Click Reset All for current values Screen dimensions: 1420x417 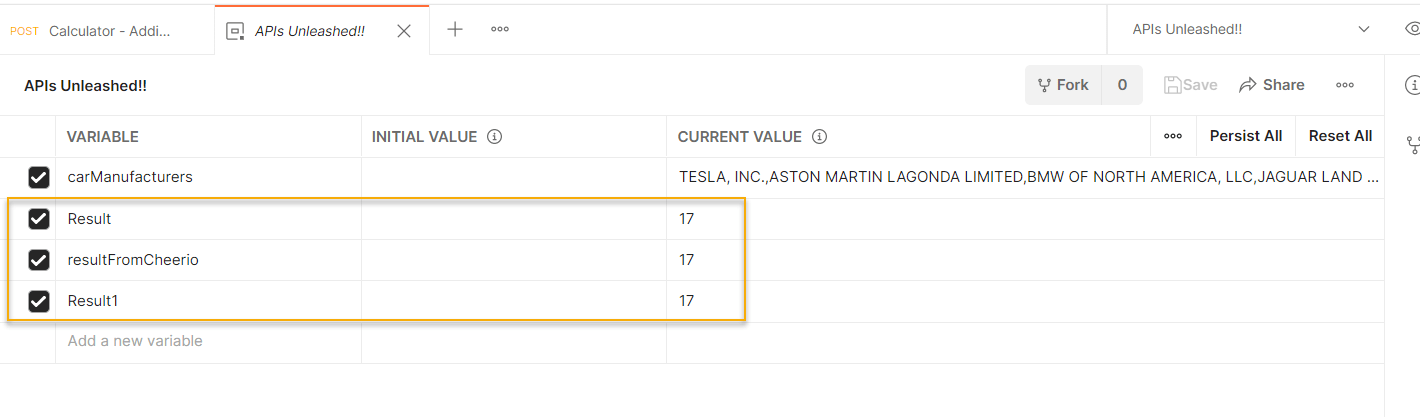pos(1340,136)
